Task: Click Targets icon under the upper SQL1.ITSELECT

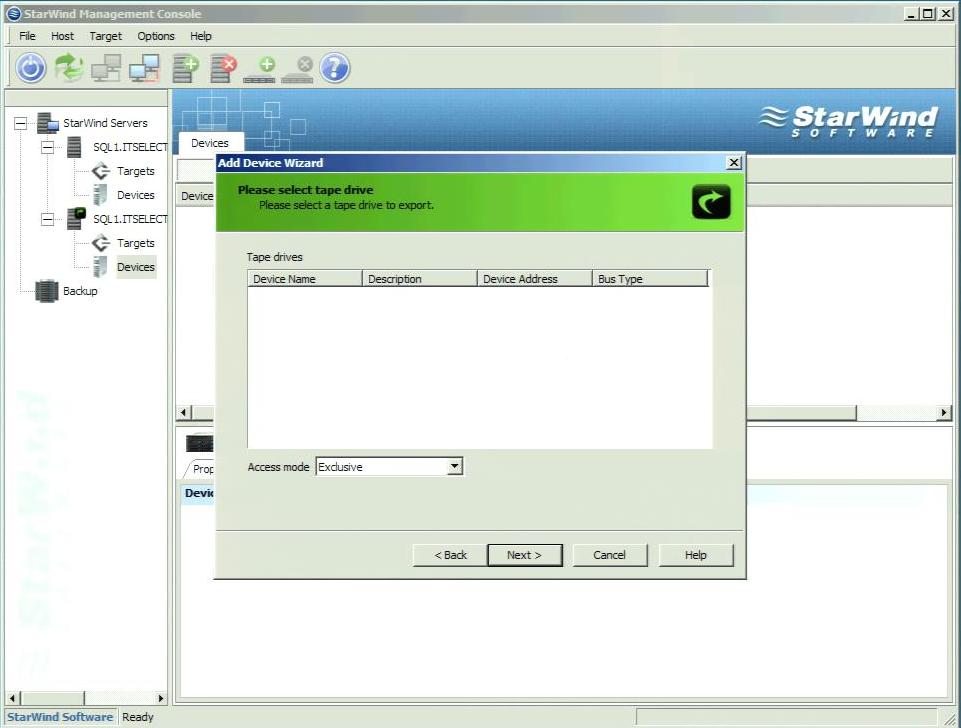Action: coord(101,171)
